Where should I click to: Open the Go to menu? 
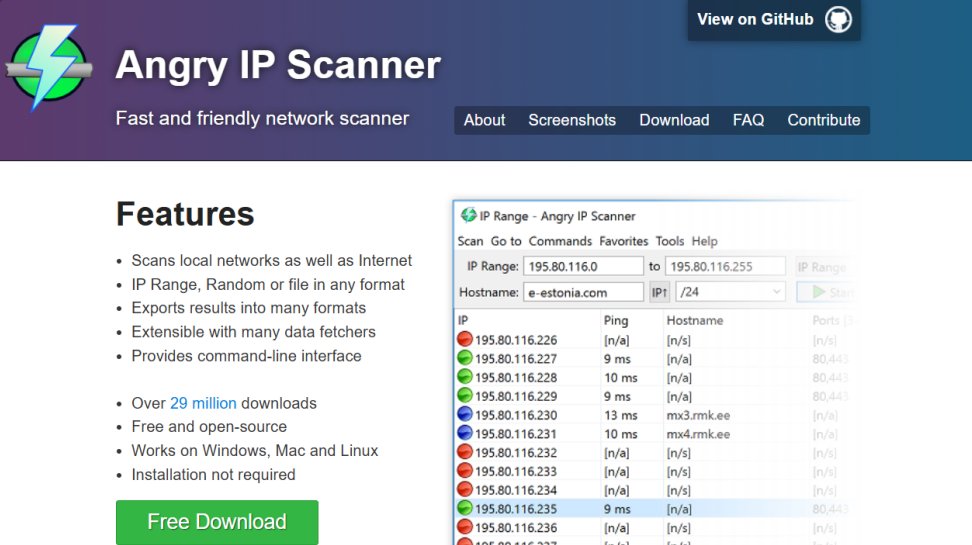tap(506, 241)
